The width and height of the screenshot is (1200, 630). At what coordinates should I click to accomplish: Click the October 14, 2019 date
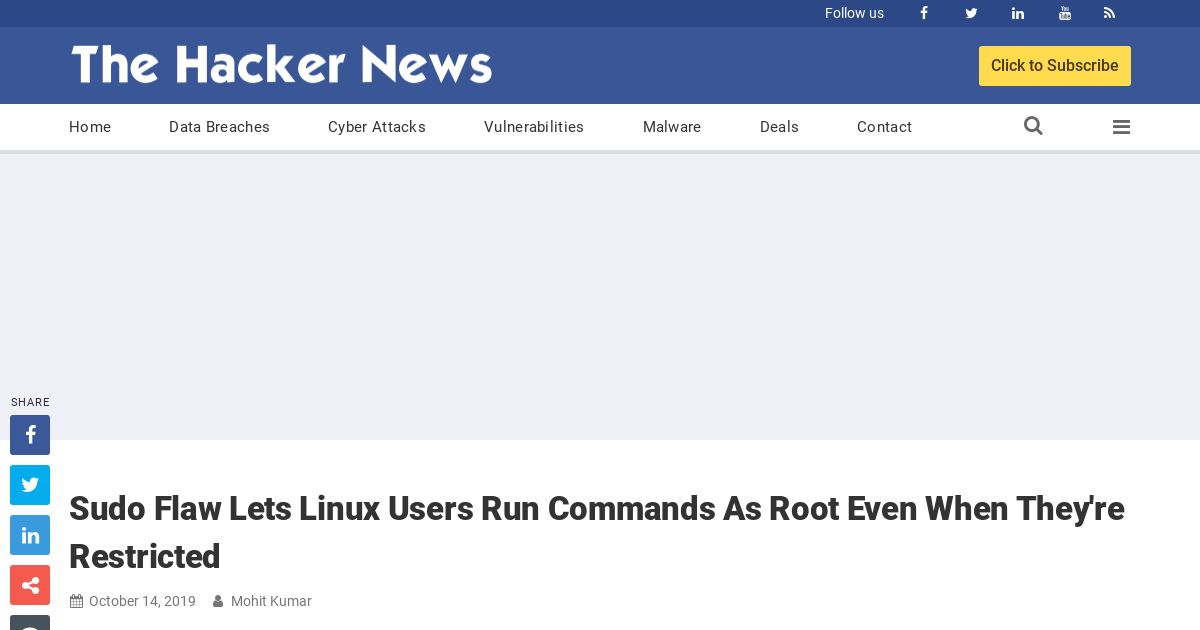pyautogui.click(x=142, y=601)
